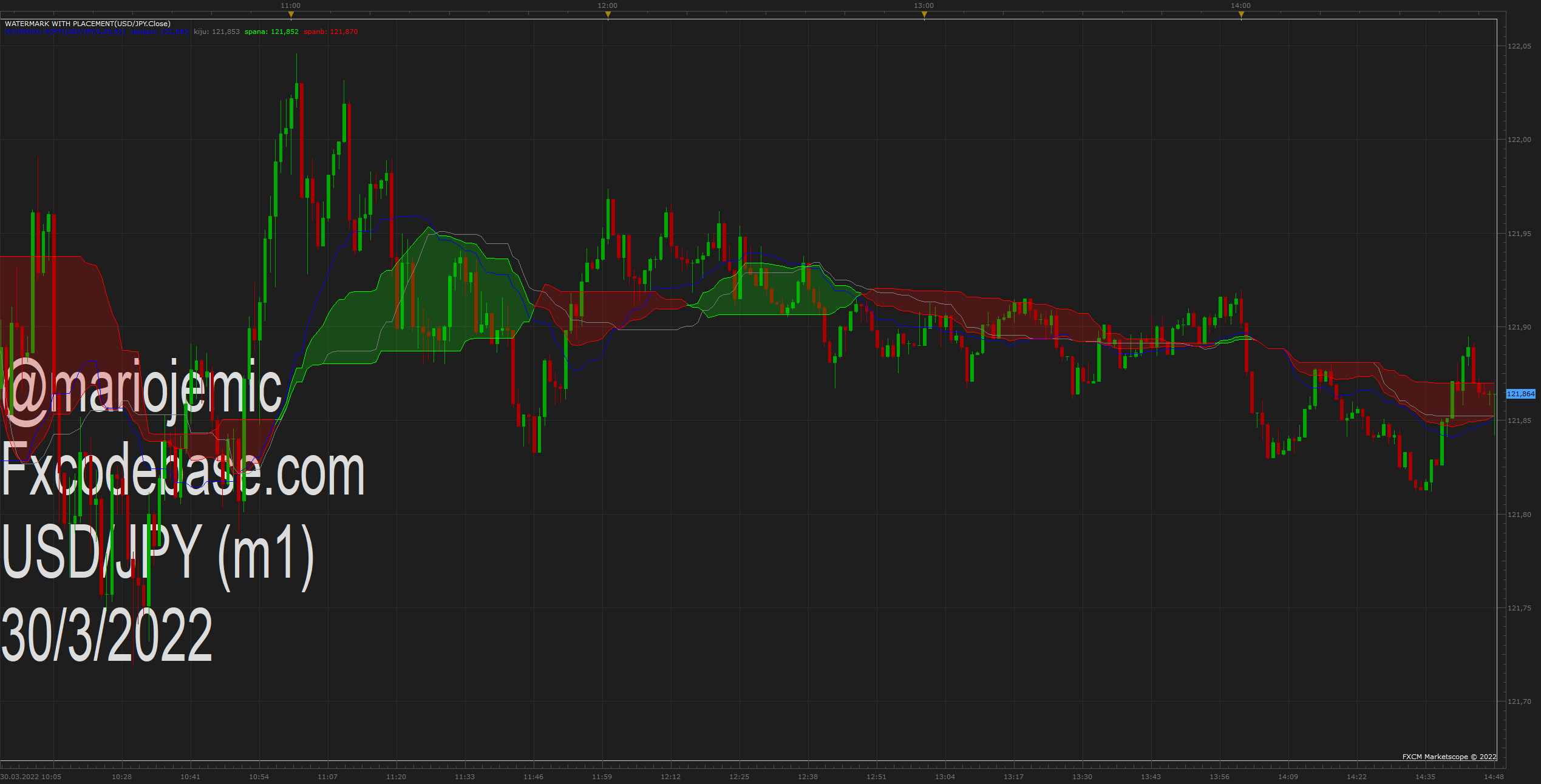Screen dimensions: 1541x784
Task: Click the 13:30 time axis label
Action: 1083,777
